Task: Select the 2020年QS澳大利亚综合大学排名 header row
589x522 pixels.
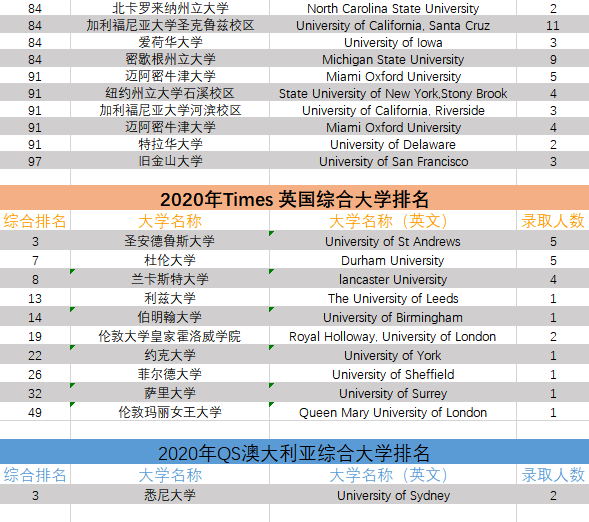Action: (x=294, y=453)
